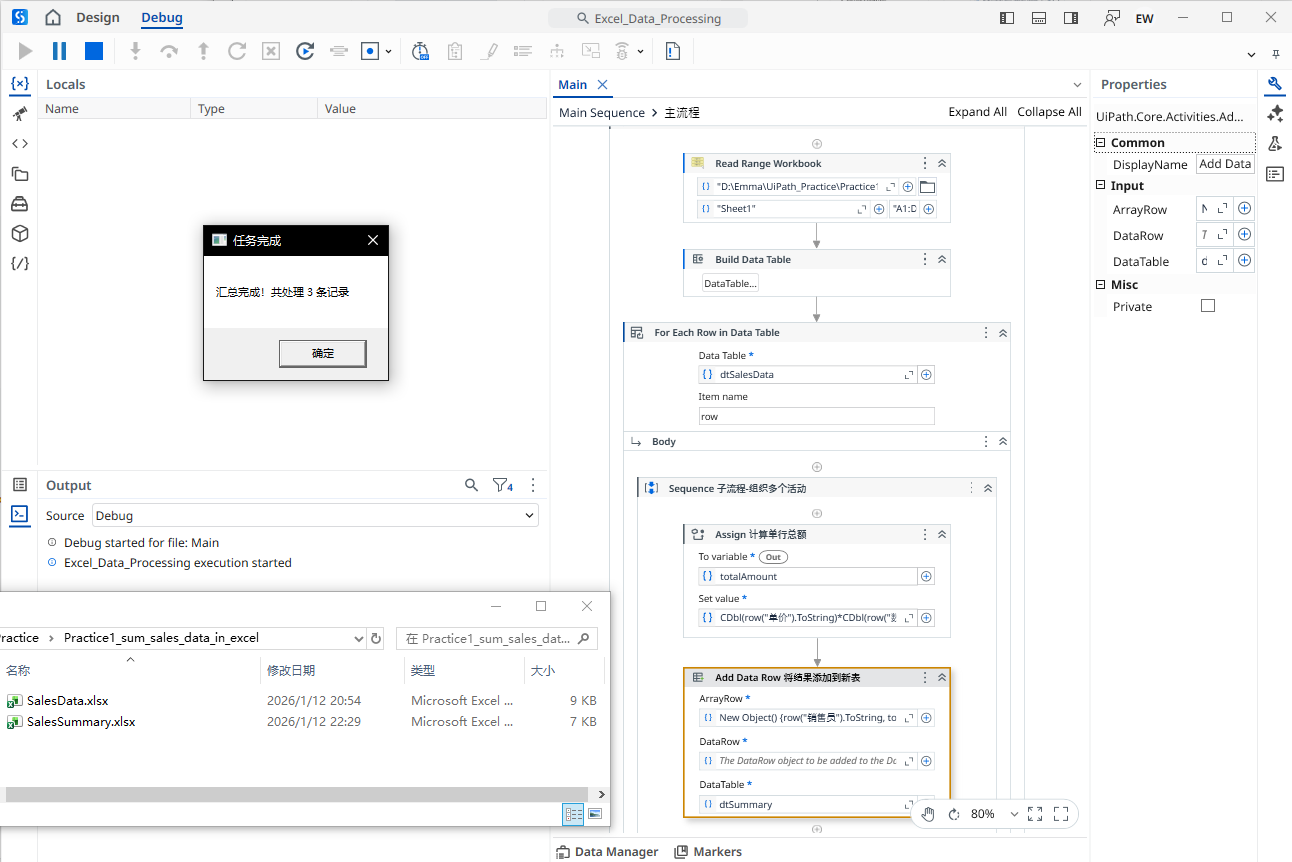Open the Markers tab
The image size is (1292, 862).
click(x=708, y=852)
